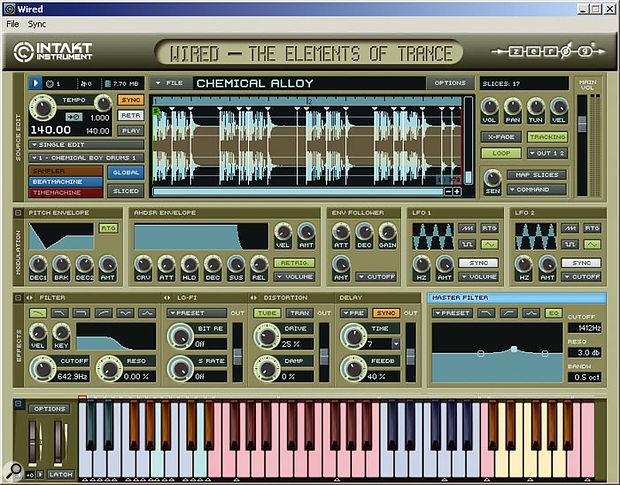The height and width of the screenshot is (485, 620).
Task: Select the sixth filter shape icon in Filter
Action: tap(147, 313)
